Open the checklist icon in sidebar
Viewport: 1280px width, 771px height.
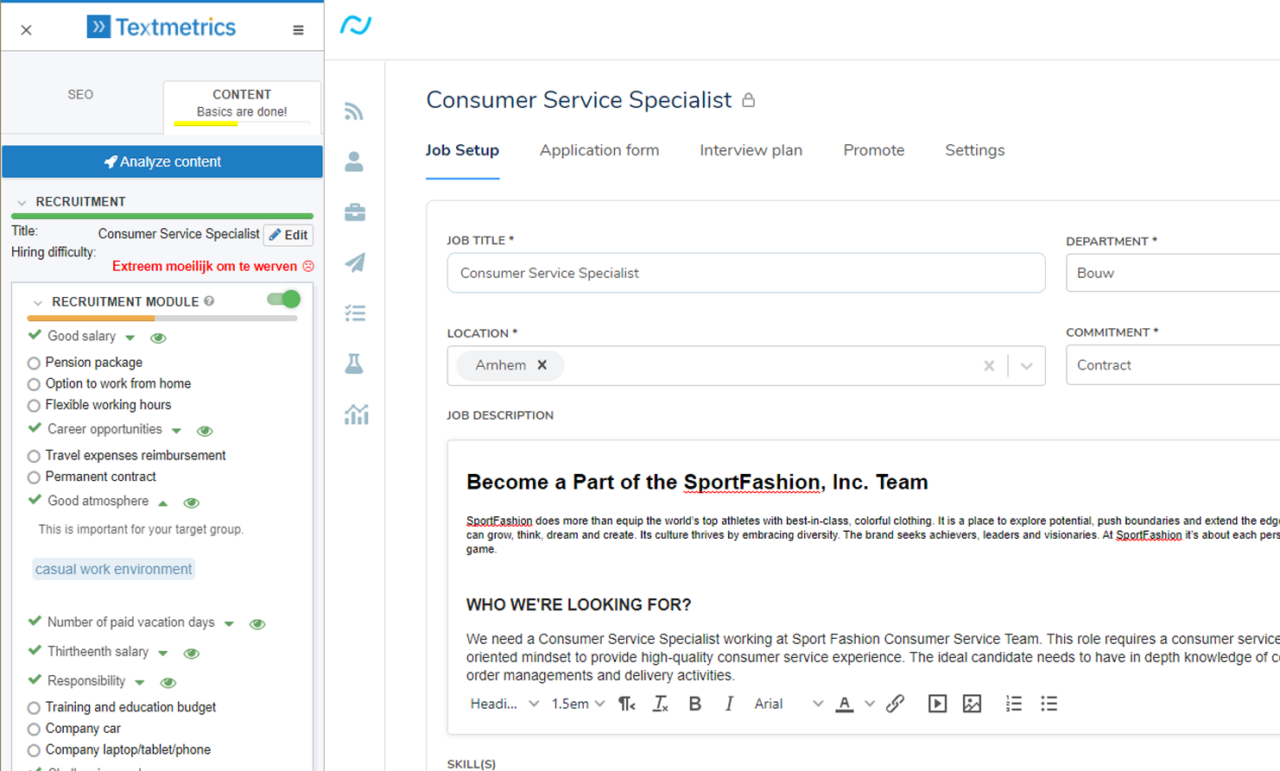click(354, 313)
